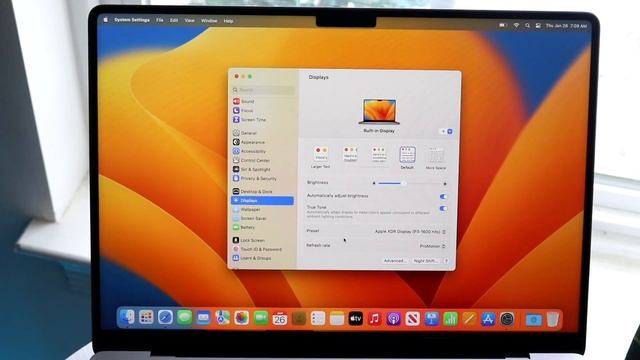
Task: Open the Notes app in Dock
Action: [x=337, y=318]
